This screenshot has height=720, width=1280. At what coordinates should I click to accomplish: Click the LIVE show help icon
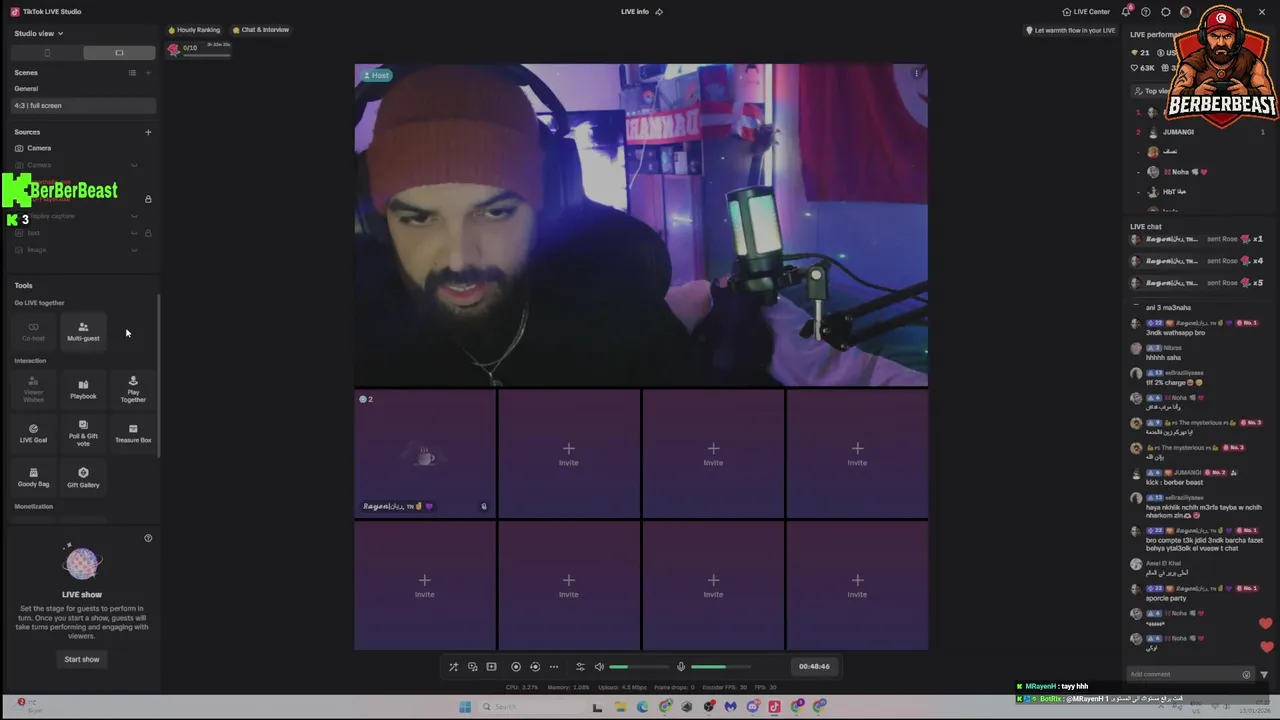148,538
